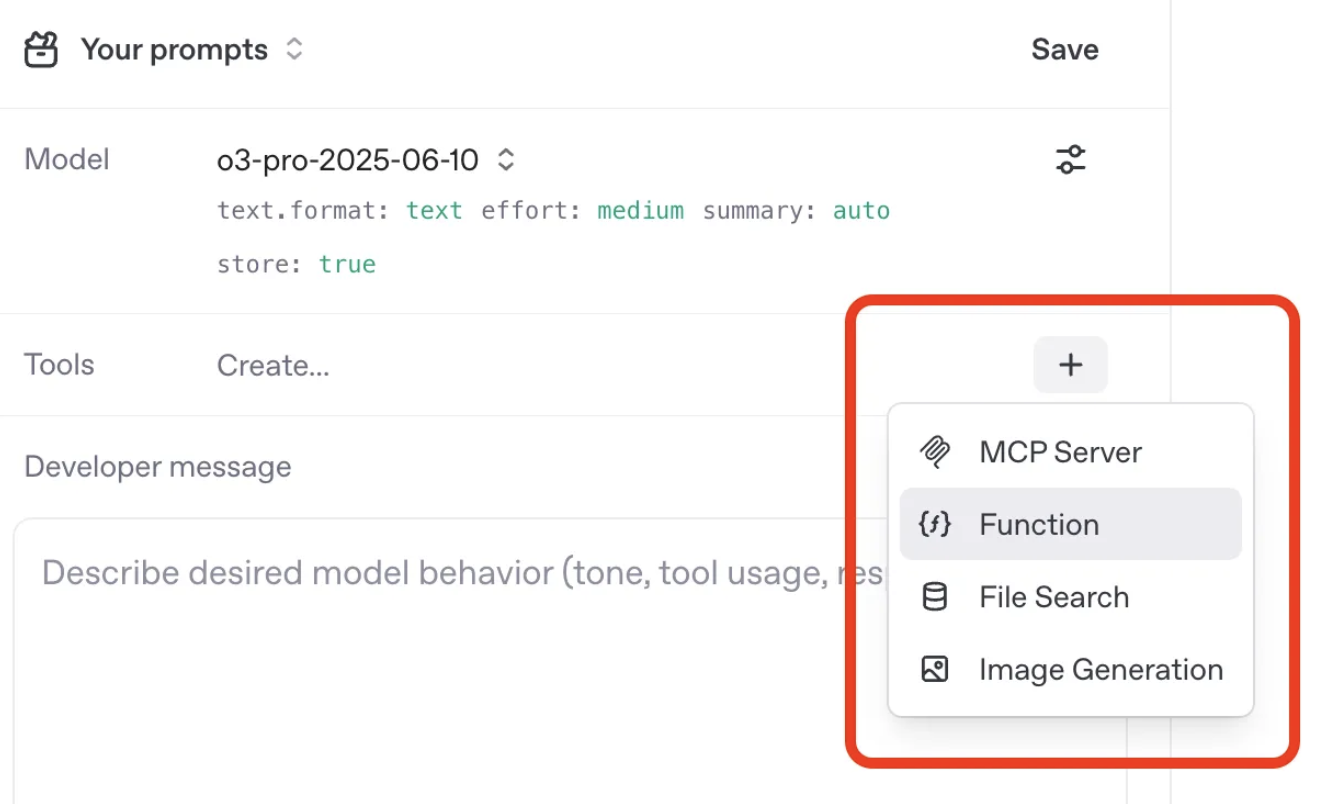The width and height of the screenshot is (1324, 804).
Task: Choose the Image Generation menu label
Action: (x=1101, y=669)
